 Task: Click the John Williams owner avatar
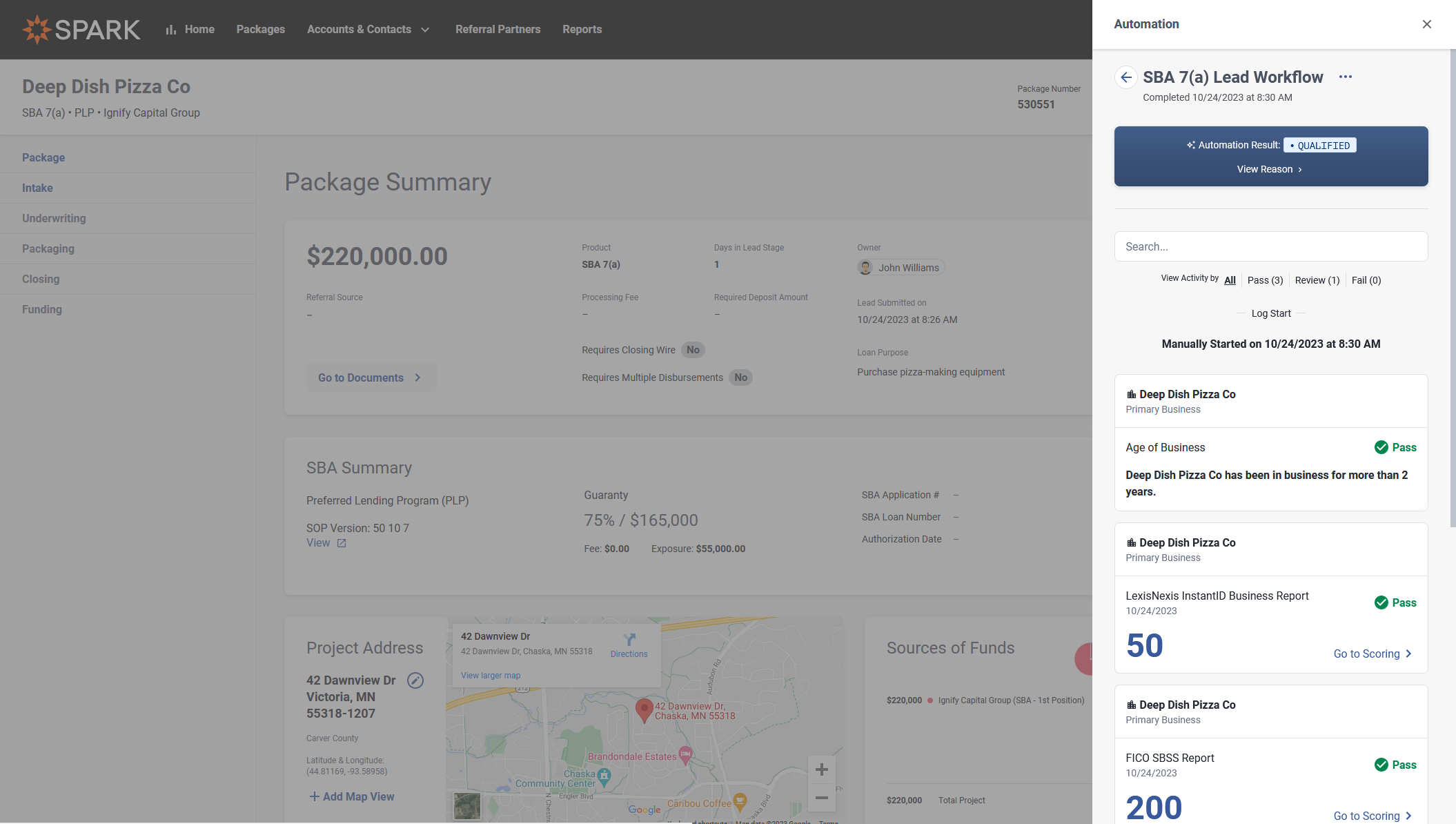[x=865, y=268]
